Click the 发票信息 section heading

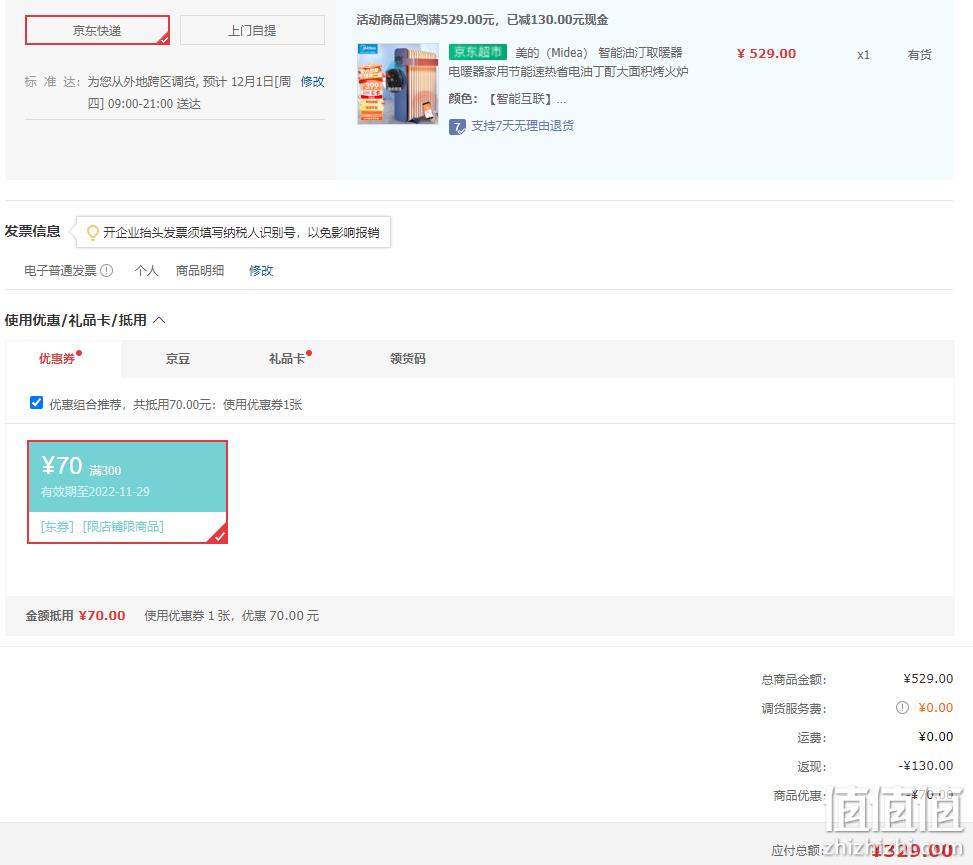click(x=32, y=231)
